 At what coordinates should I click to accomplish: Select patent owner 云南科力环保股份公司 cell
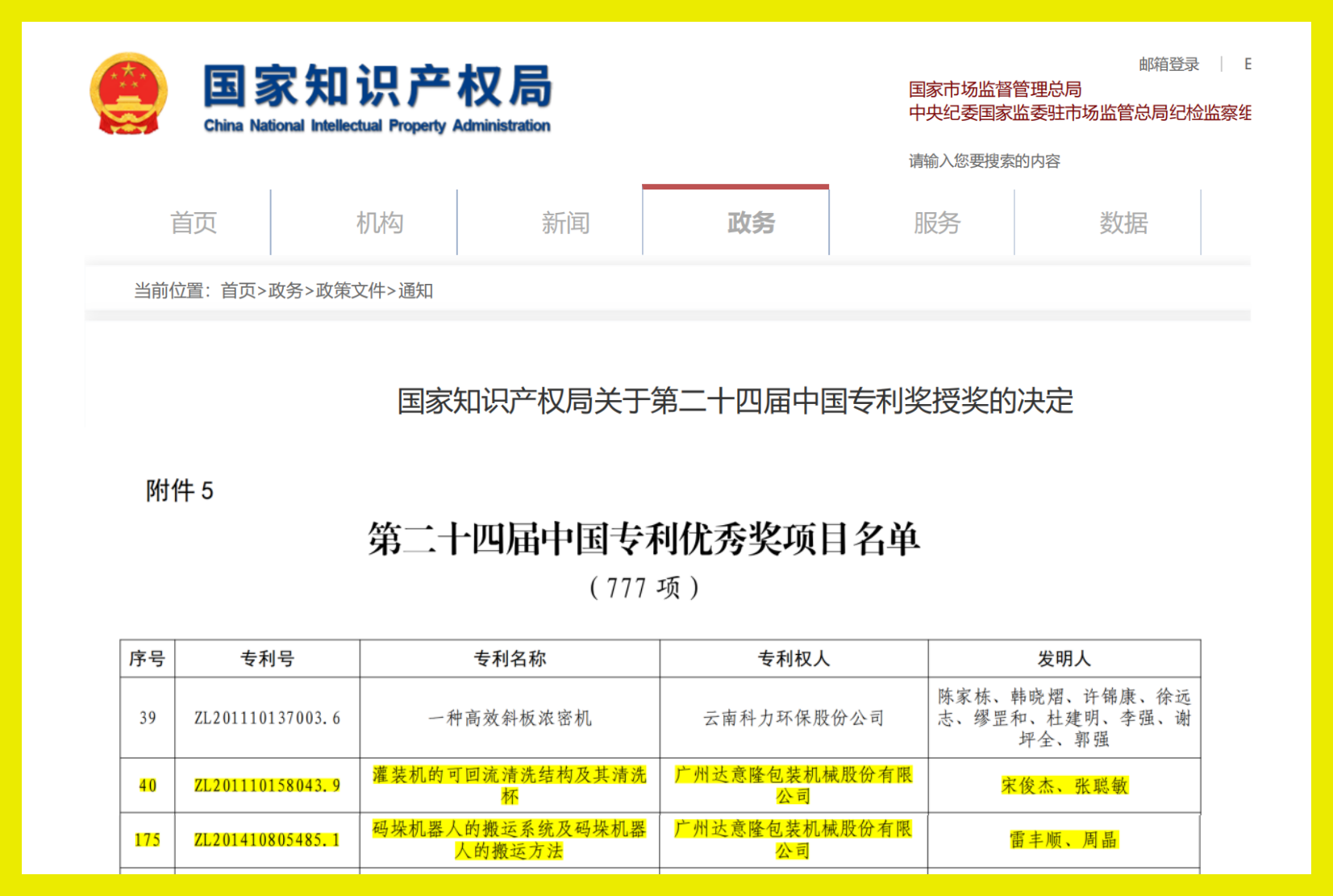[794, 716]
